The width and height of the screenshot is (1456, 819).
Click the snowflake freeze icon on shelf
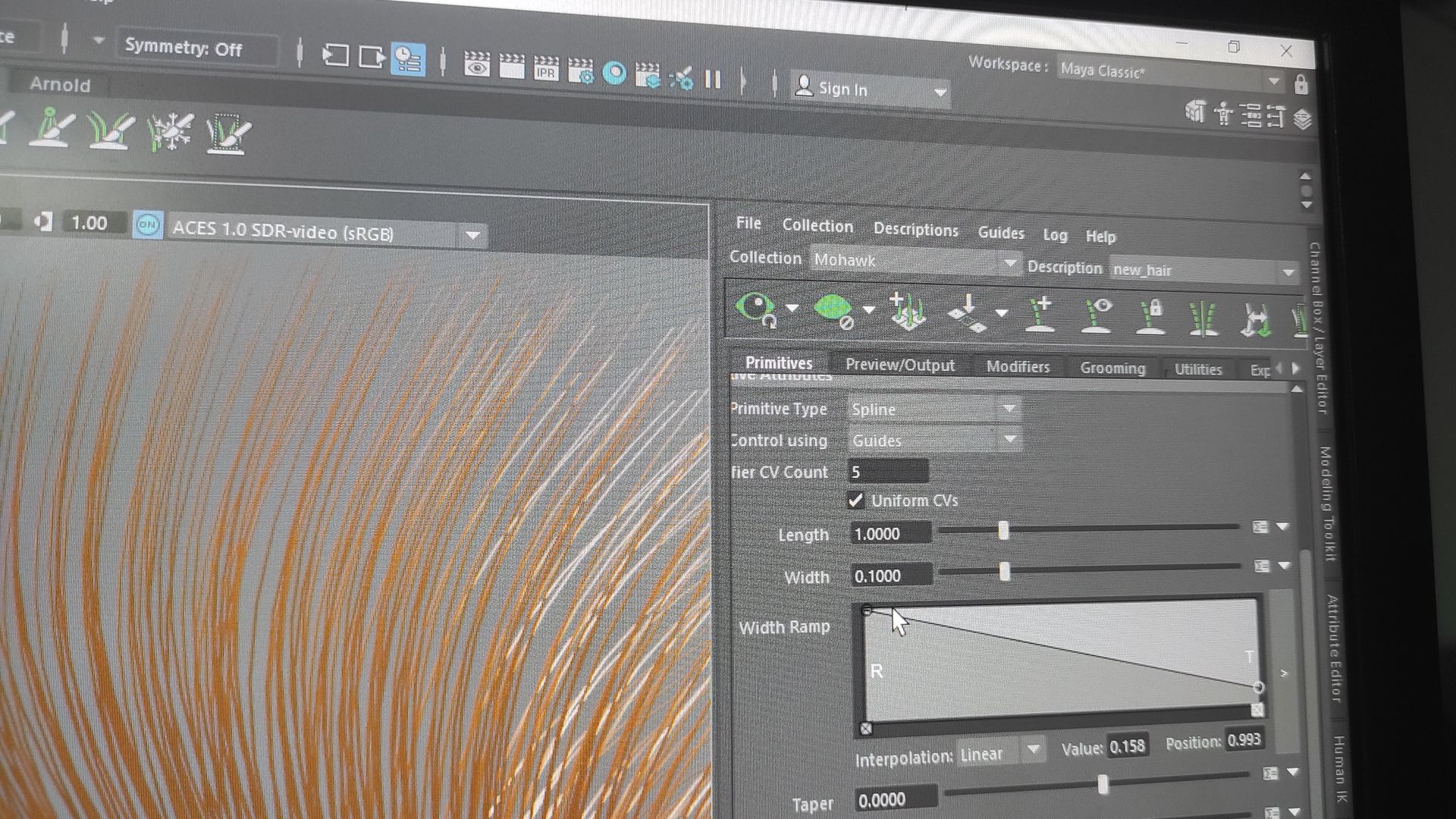tap(171, 133)
